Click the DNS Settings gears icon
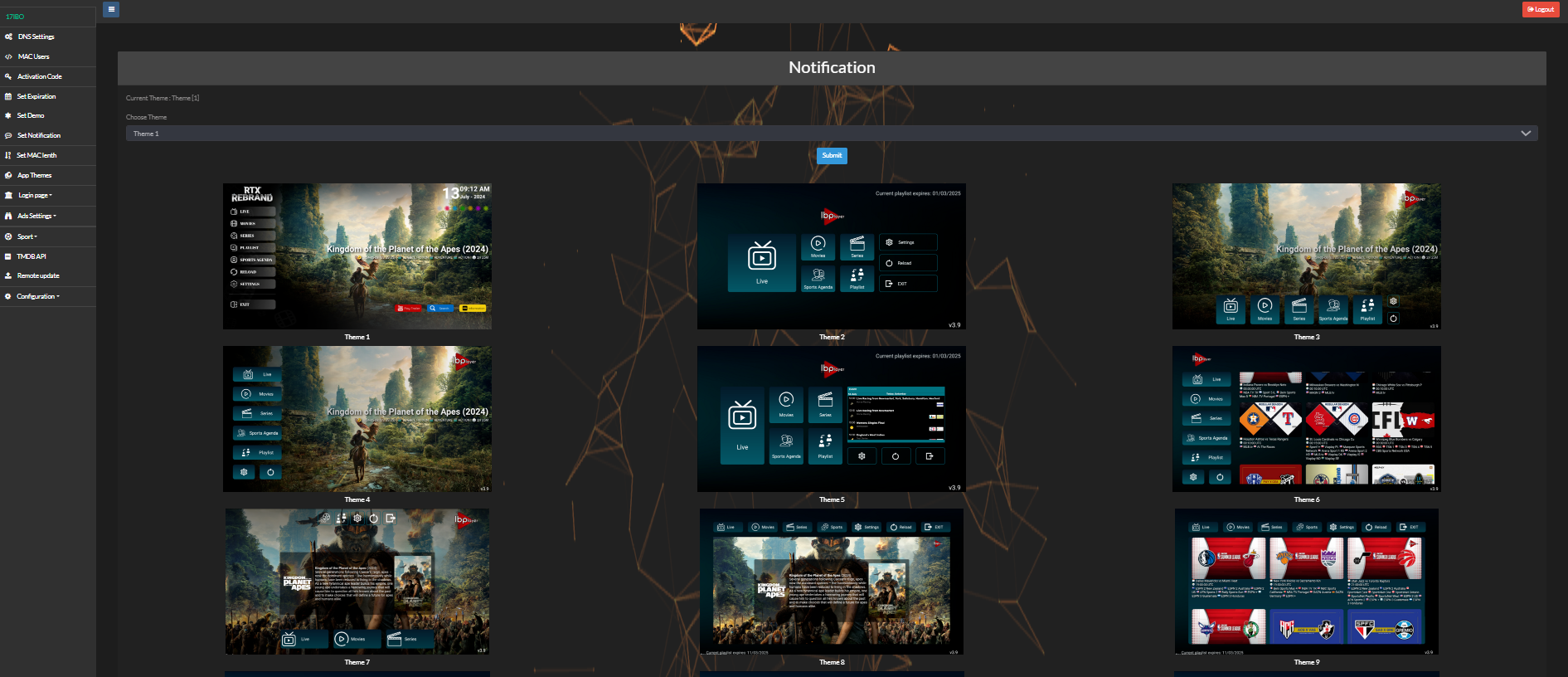The height and width of the screenshot is (677, 1568). 8,37
